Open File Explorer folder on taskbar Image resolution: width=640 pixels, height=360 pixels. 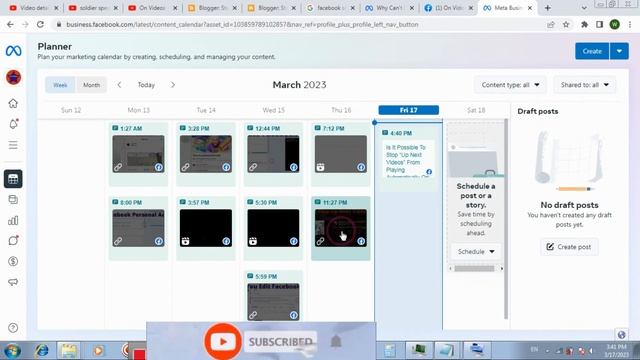(69, 351)
